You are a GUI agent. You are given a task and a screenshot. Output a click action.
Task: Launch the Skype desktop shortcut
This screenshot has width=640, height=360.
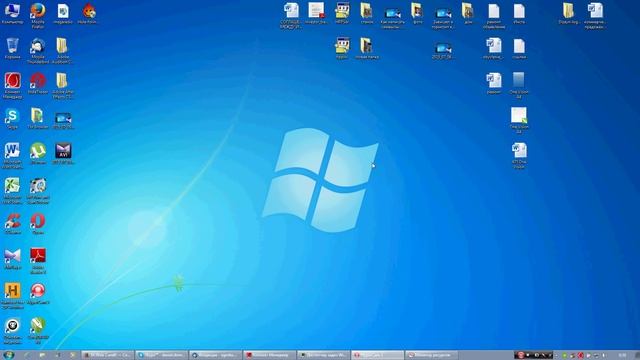point(12,117)
